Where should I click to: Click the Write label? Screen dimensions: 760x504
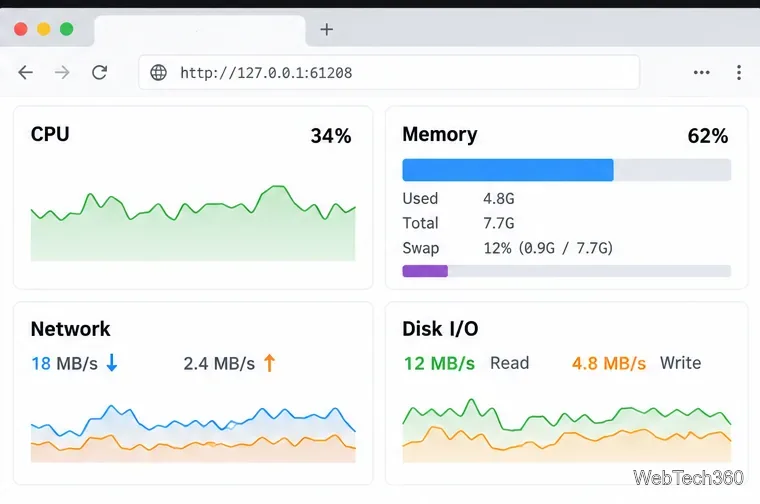(x=681, y=363)
